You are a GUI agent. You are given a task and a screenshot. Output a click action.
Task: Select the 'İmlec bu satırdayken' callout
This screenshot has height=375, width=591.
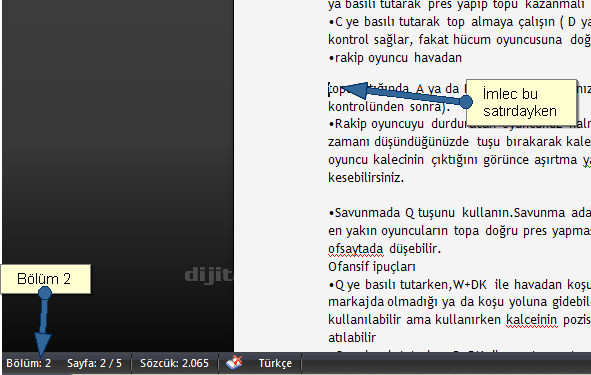tap(522, 102)
